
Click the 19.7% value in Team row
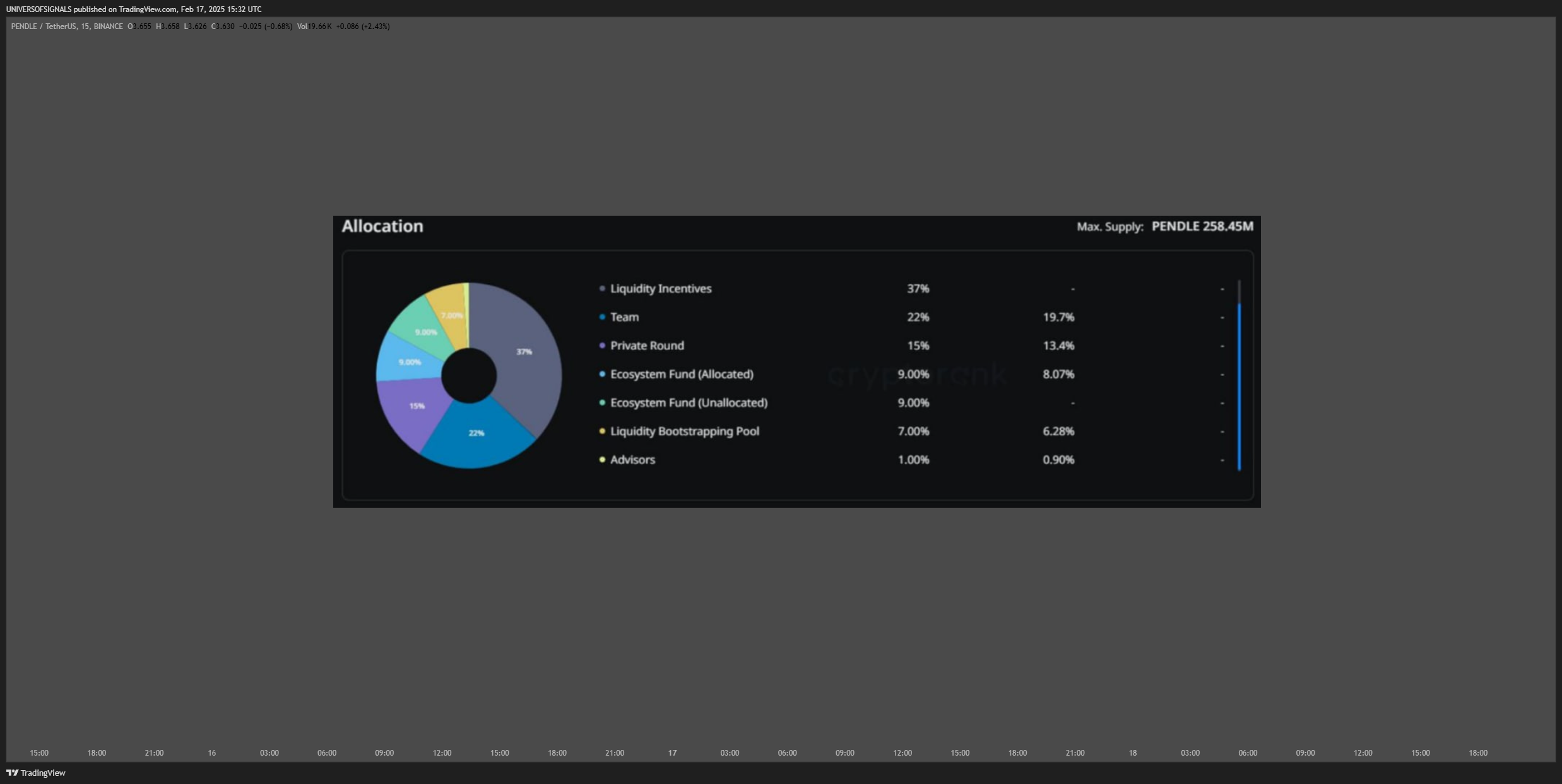(x=1058, y=317)
